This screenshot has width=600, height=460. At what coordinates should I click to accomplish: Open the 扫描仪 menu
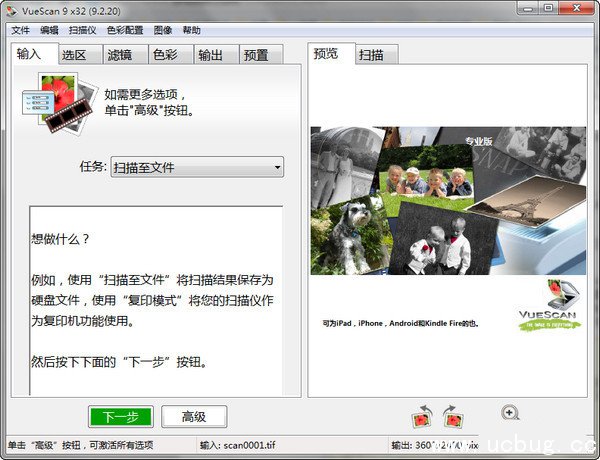tap(83, 30)
